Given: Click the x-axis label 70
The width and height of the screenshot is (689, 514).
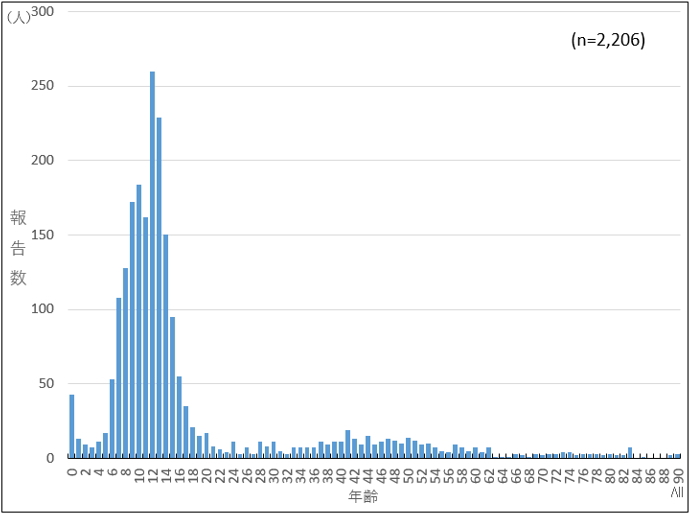Looking at the screenshot, I should click(x=543, y=475).
